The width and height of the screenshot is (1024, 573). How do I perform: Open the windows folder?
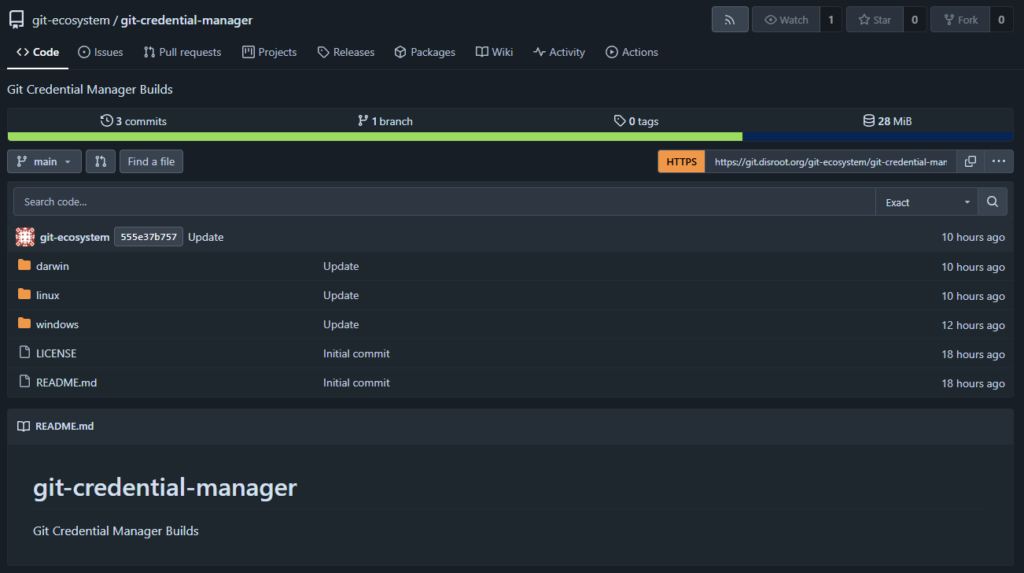[57, 324]
